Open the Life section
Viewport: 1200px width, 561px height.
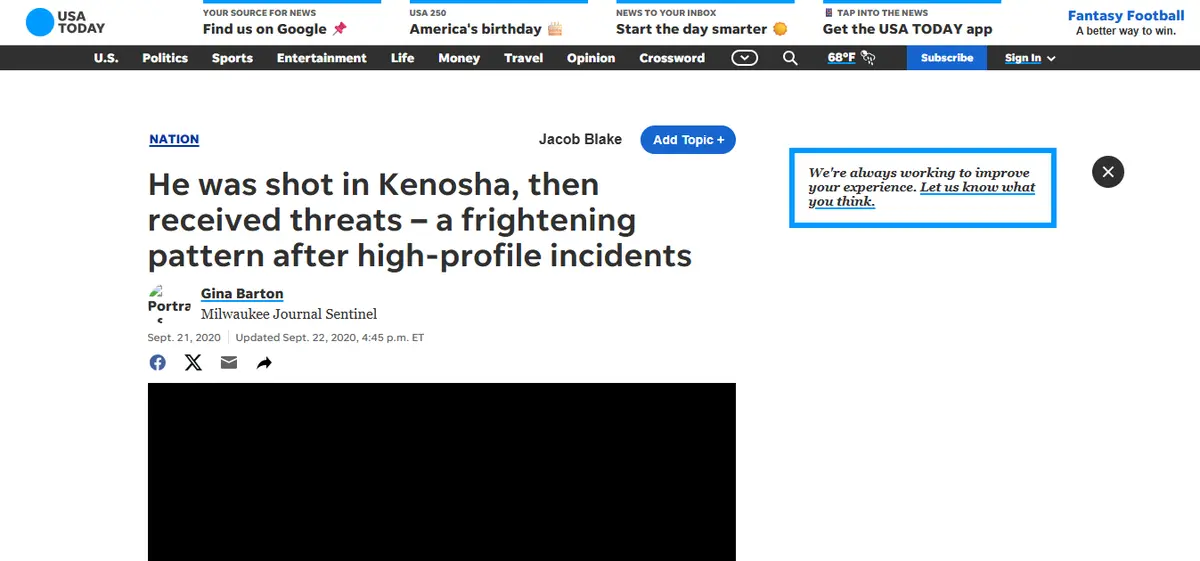[x=402, y=58]
